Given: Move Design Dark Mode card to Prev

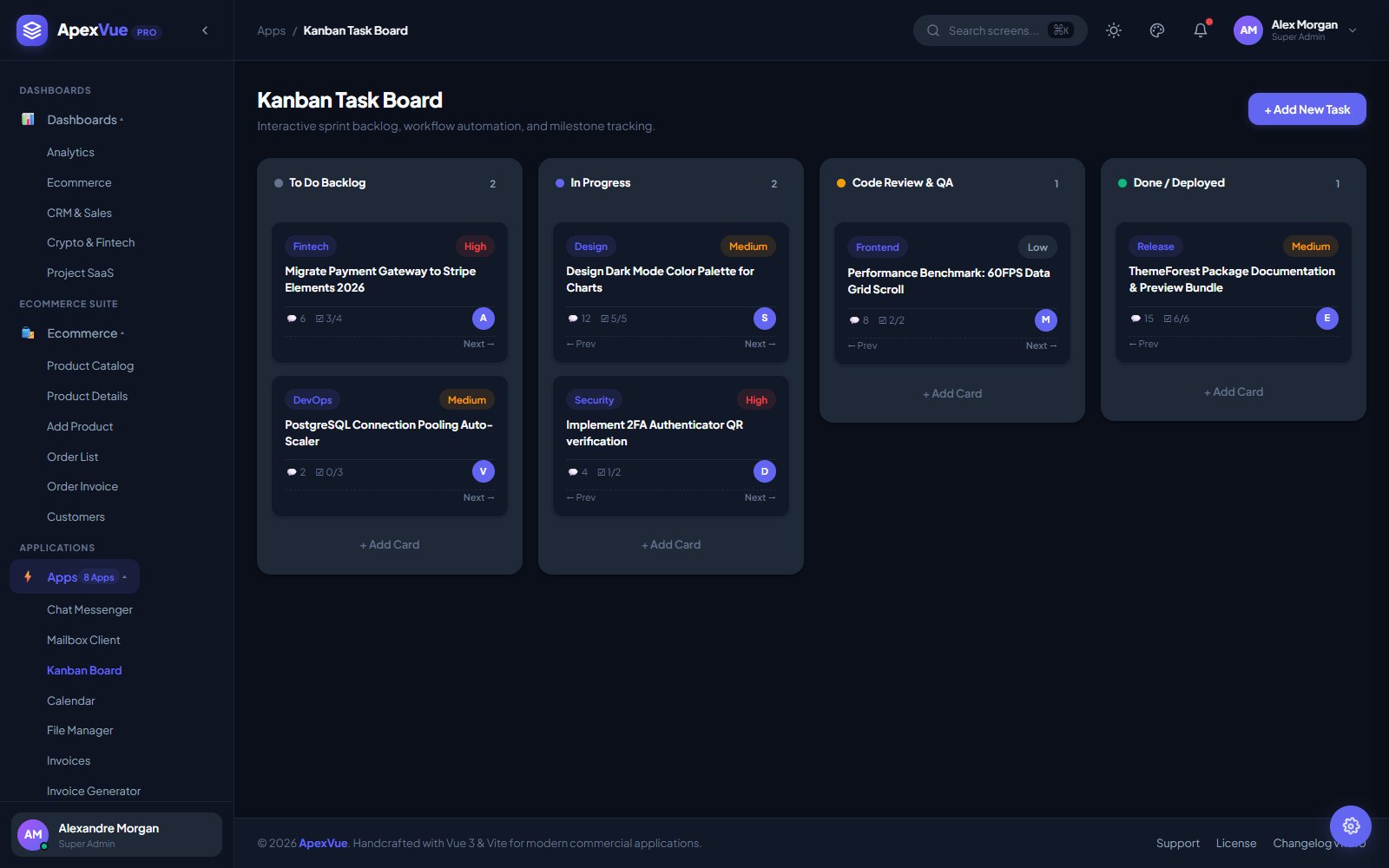Looking at the screenshot, I should click(x=581, y=344).
